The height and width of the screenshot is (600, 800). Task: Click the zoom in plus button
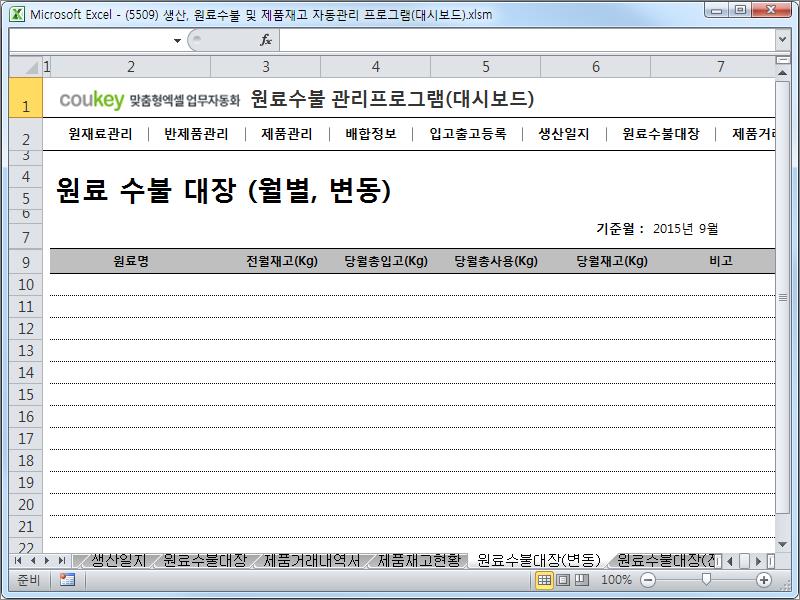[x=764, y=580]
